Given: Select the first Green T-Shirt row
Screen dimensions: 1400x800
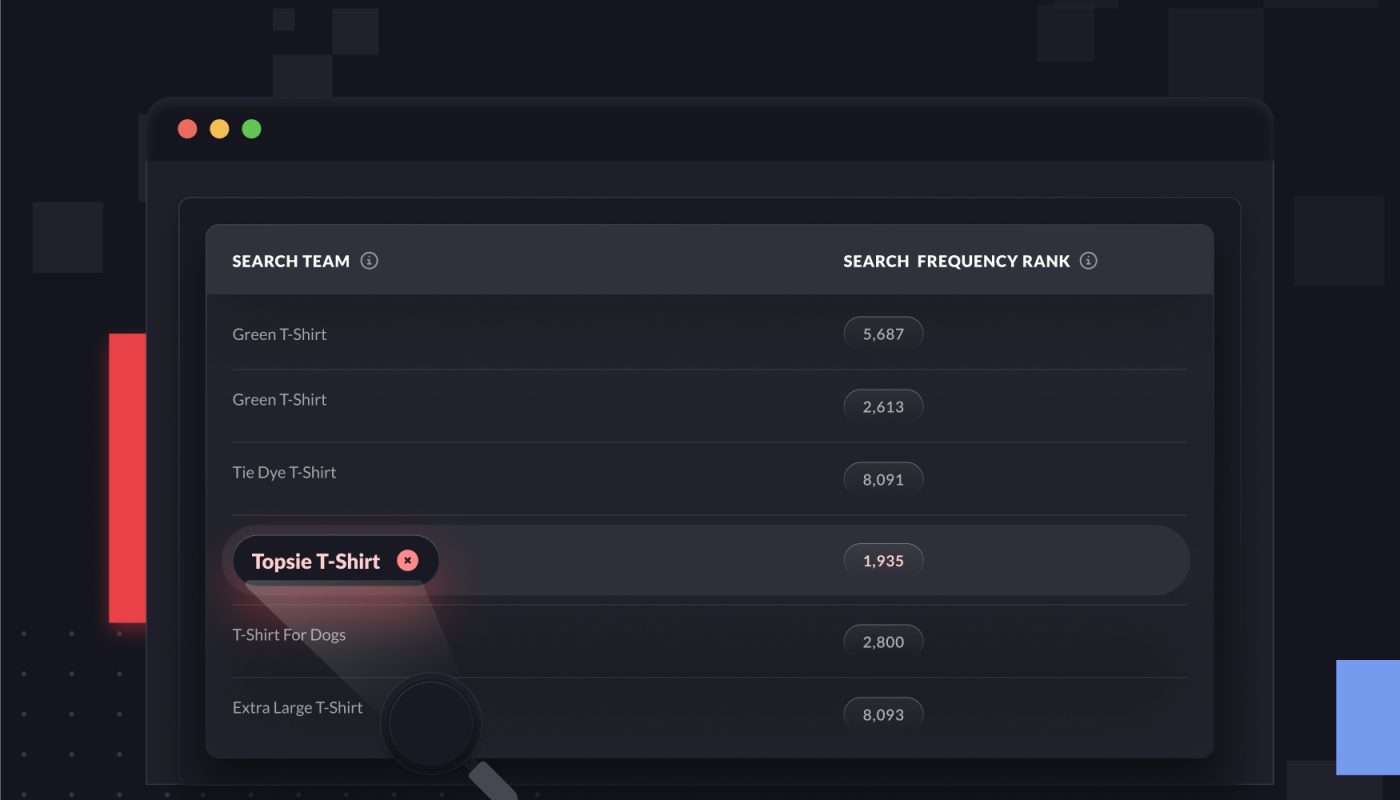Looking at the screenshot, I should tap(710, 334).
